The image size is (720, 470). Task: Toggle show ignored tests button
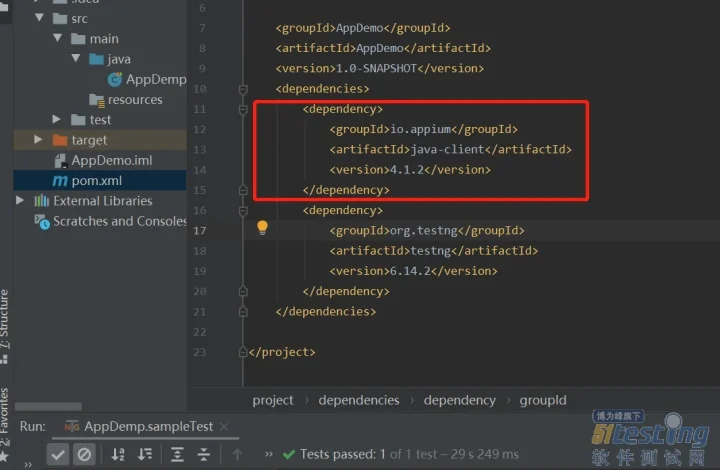84,454
